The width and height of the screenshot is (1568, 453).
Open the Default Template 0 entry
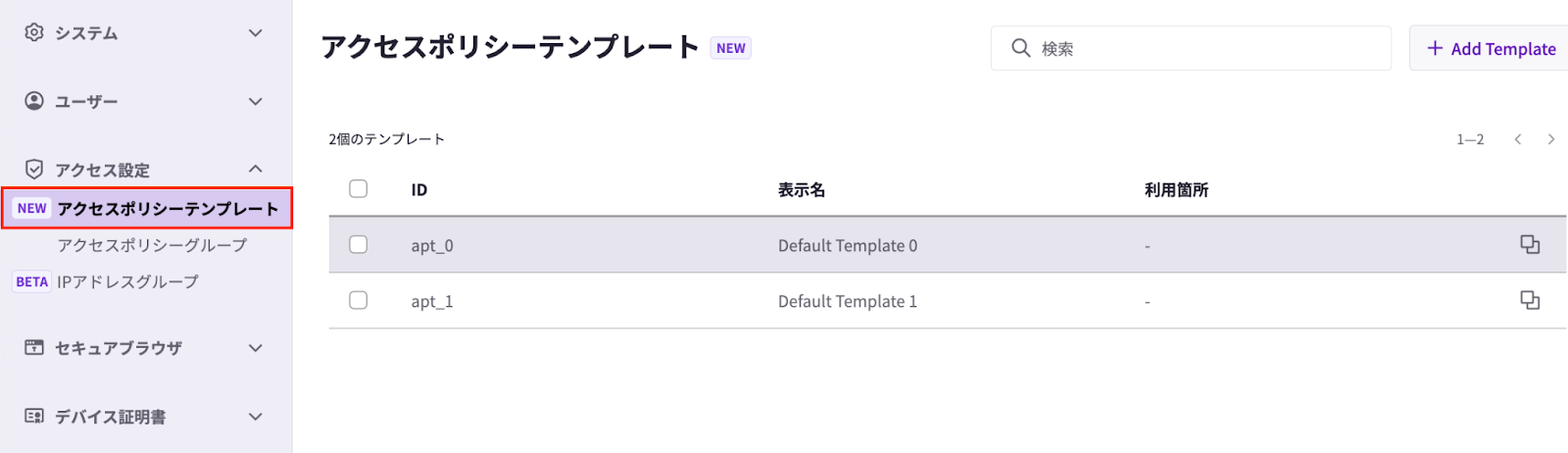pos(847,245)
